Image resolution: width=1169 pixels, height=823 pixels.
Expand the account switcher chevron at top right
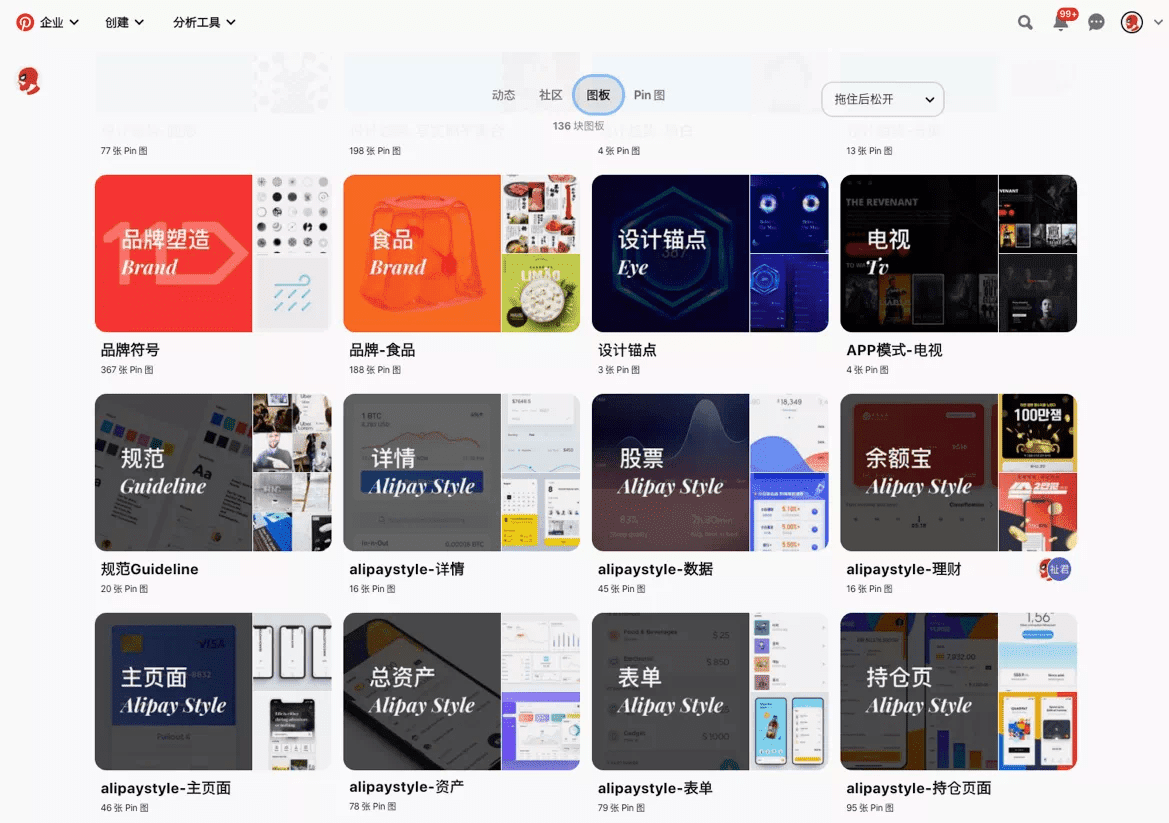1158,21
